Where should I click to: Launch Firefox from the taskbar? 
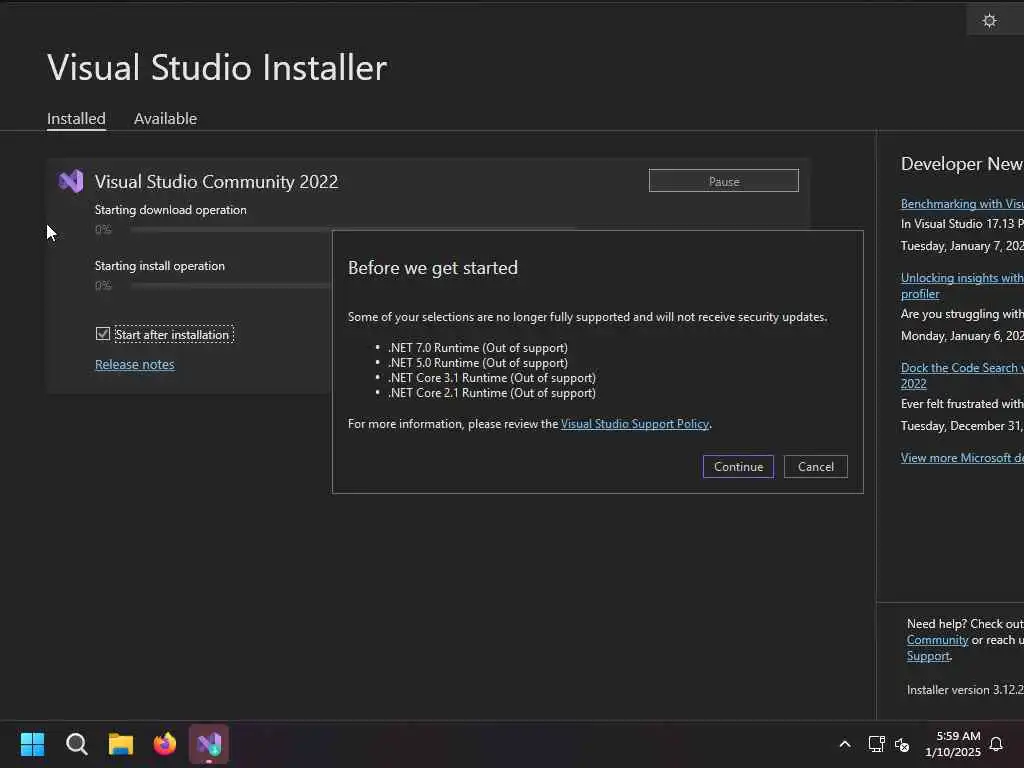[165, 744]
